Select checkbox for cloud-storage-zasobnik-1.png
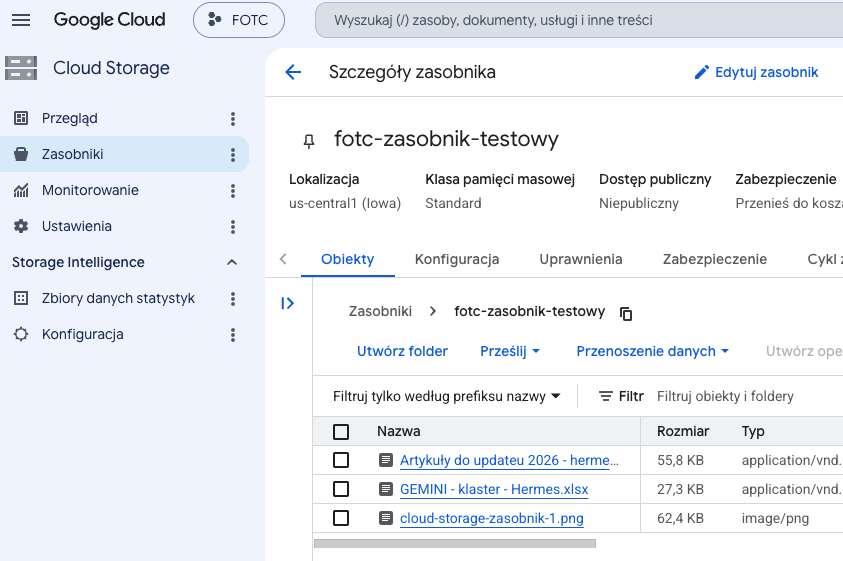843x561 pixels. click(x=341, y=519)
